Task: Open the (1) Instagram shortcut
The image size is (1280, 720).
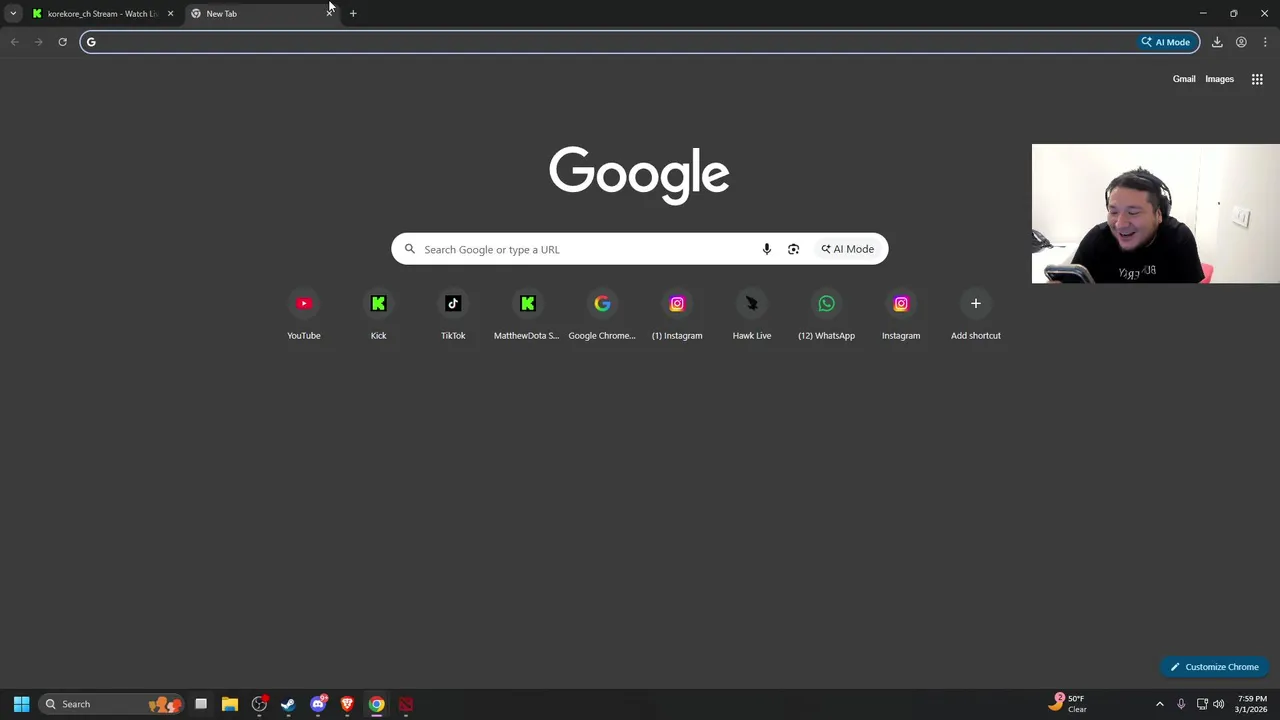Action: pyautogui.click(x=677, y=315)
